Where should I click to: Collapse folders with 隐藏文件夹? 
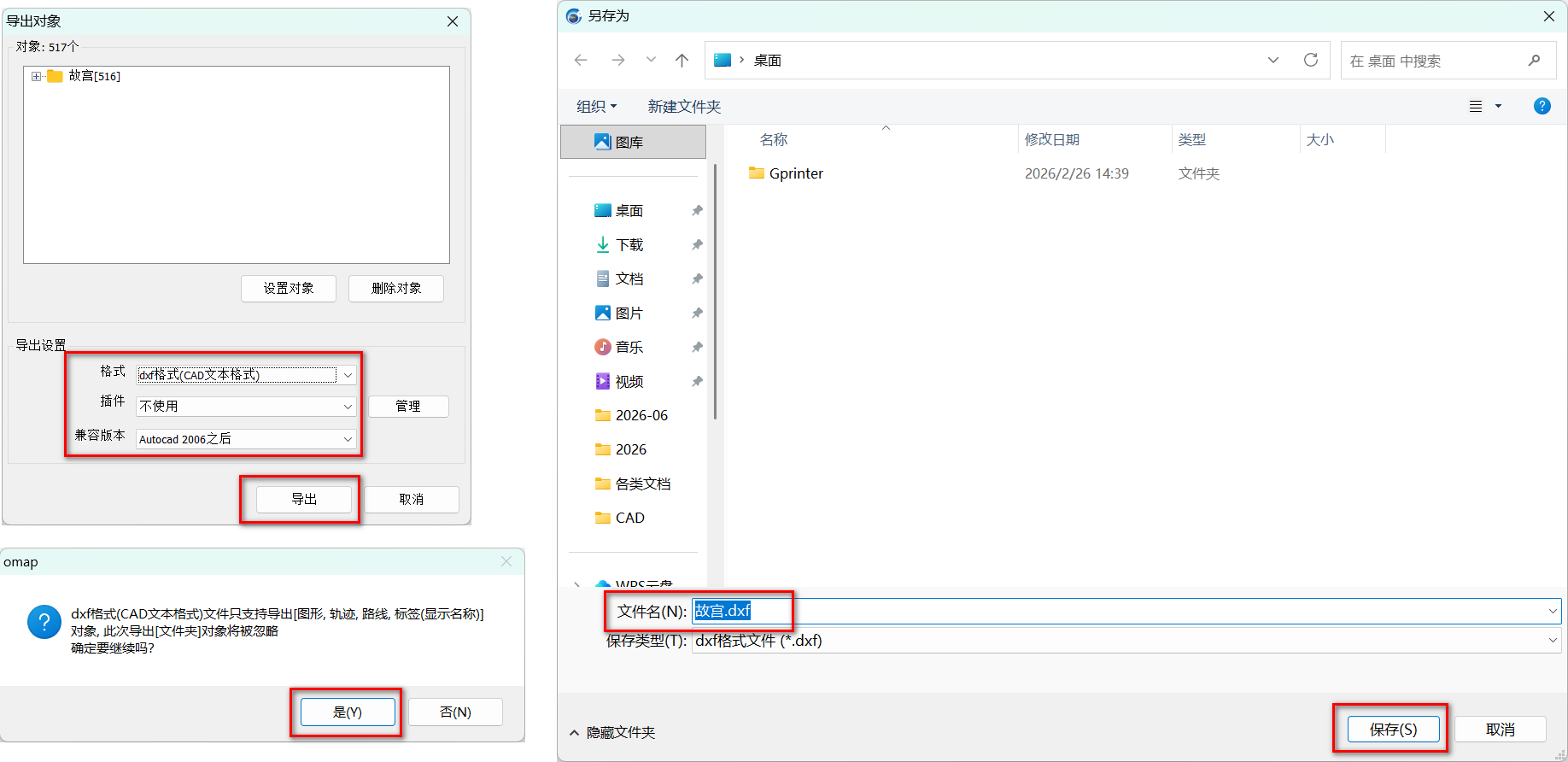pos(612,732)
